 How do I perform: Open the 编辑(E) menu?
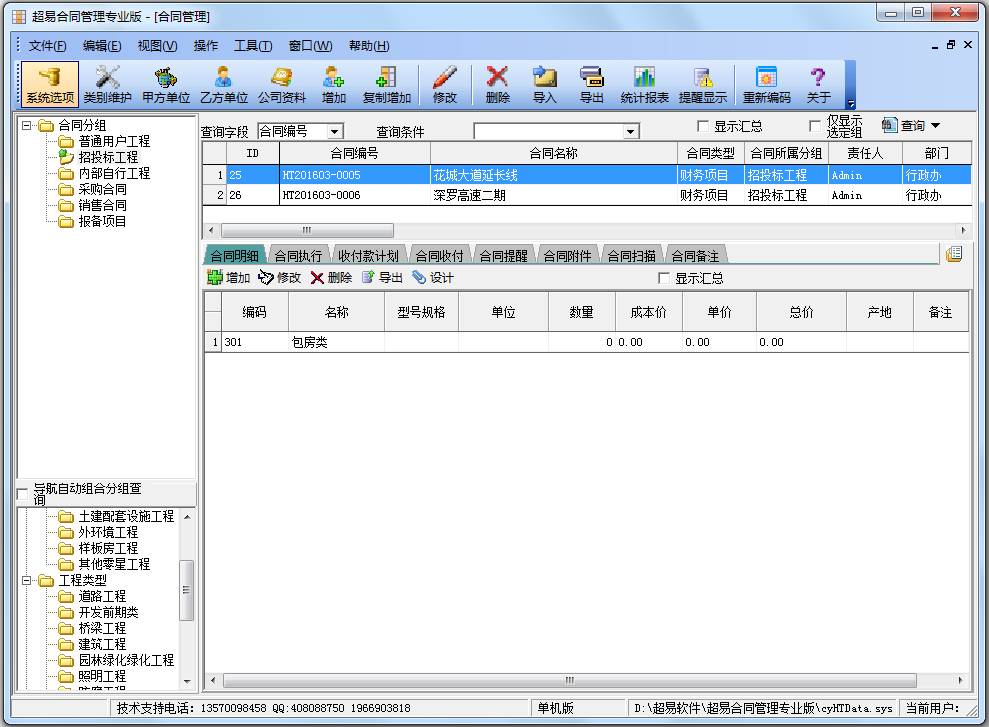pyautogui.click(x=102, y=45)
